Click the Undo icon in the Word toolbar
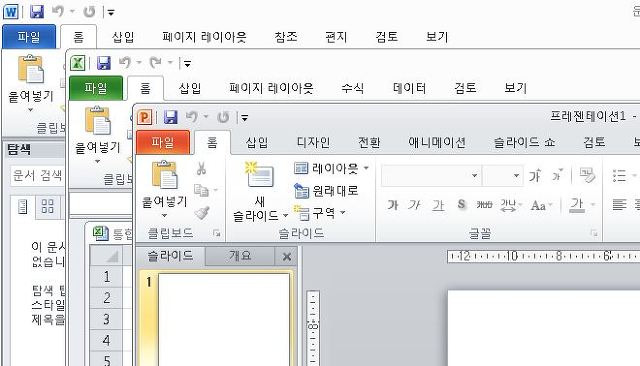The height and width of the screenshot is (366, 640). tap(58, 11)
